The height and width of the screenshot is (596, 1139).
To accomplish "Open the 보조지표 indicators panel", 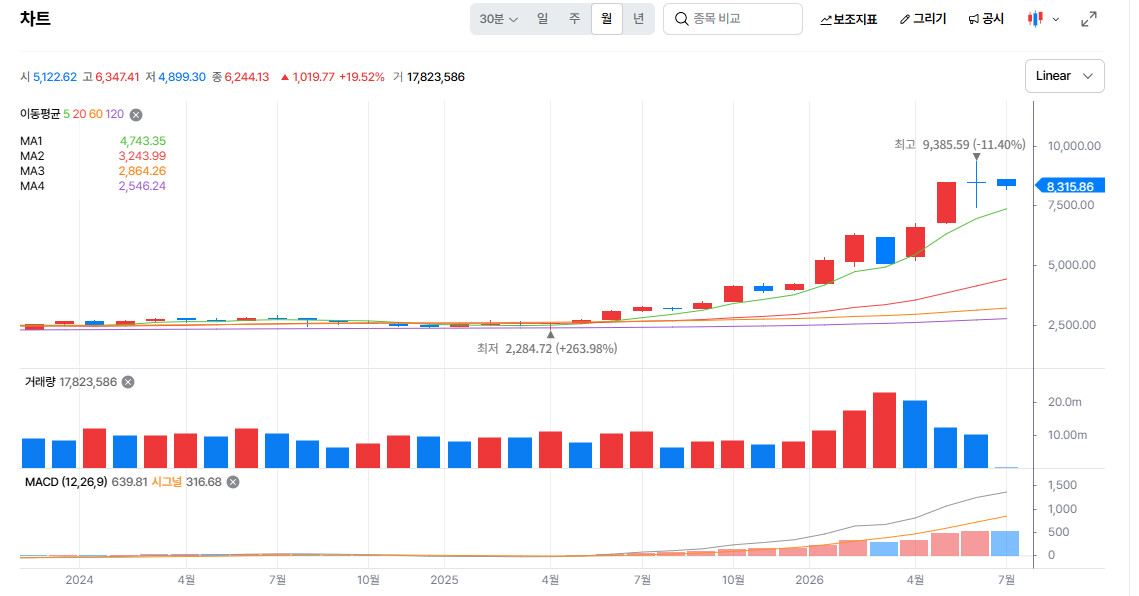I will [x=848, y=20].
